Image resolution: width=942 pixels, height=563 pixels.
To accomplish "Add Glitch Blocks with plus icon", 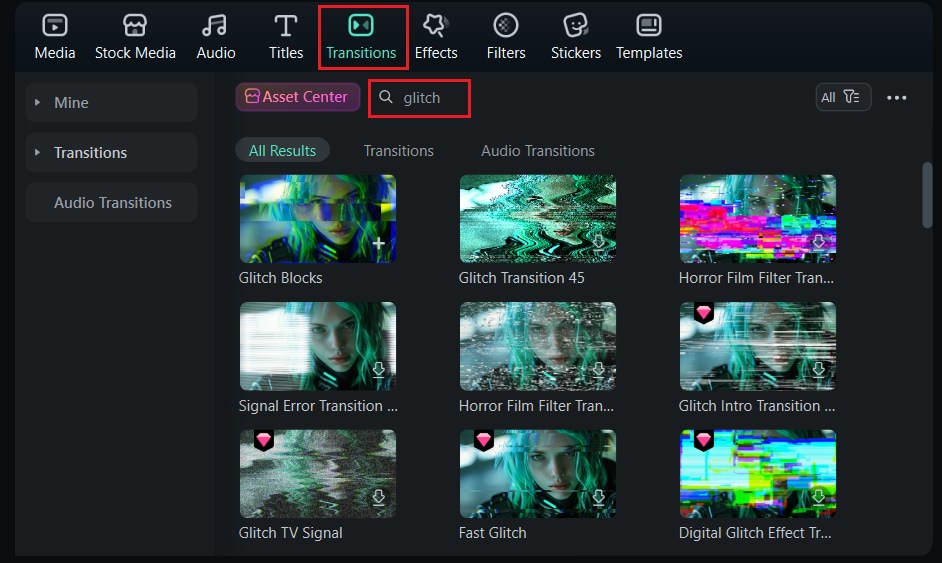I will 378,243.
